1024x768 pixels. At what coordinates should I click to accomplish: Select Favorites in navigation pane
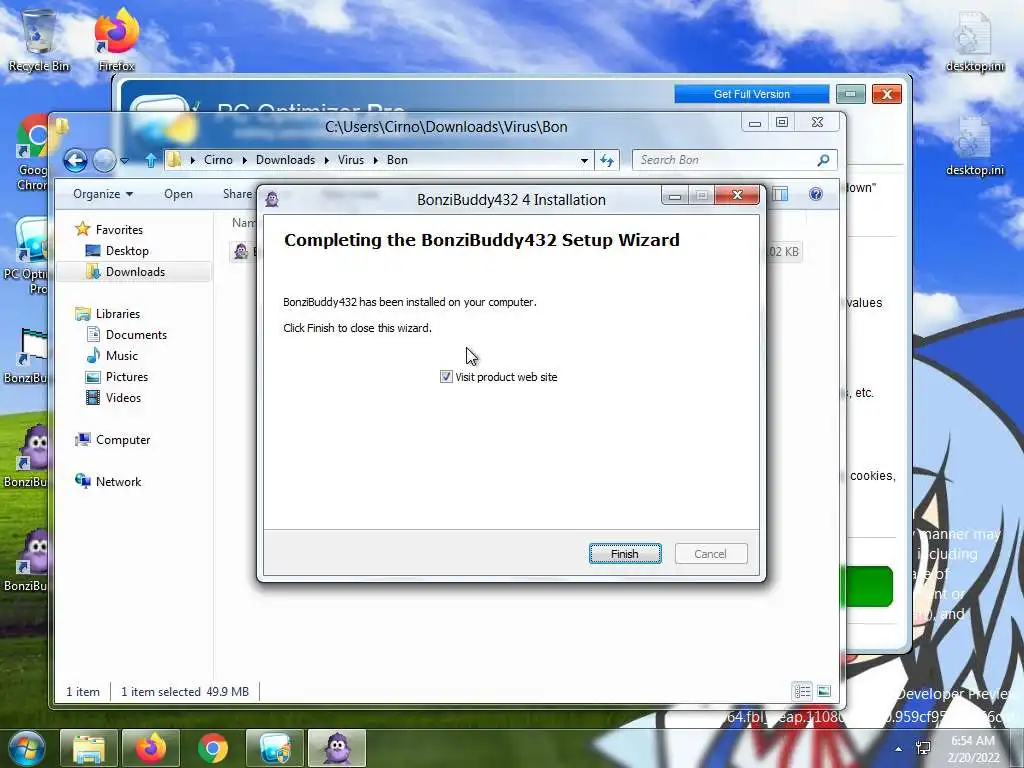(x=119, y=230)
